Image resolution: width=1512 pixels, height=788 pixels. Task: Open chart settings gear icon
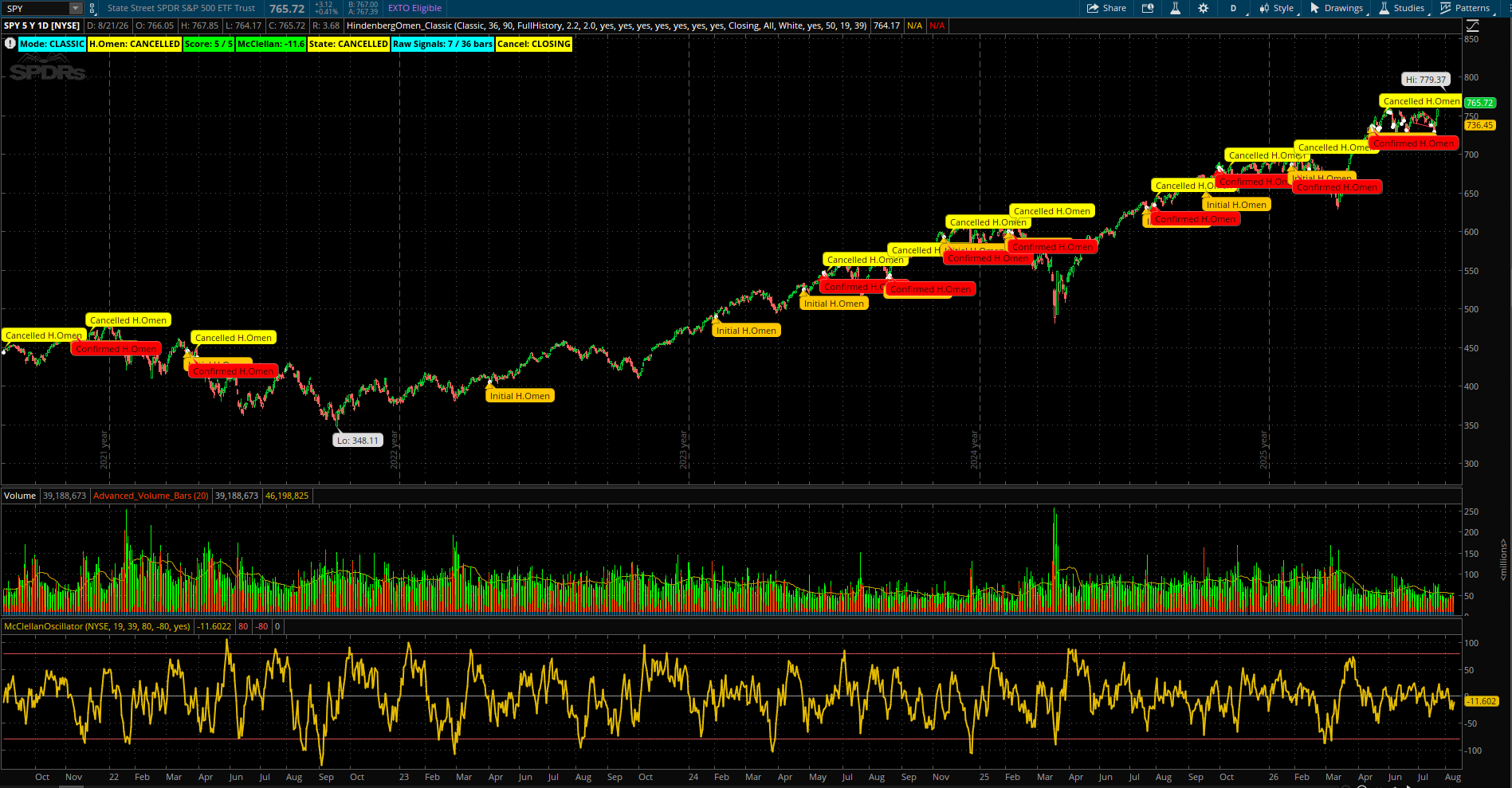[x=1203, y=8]
